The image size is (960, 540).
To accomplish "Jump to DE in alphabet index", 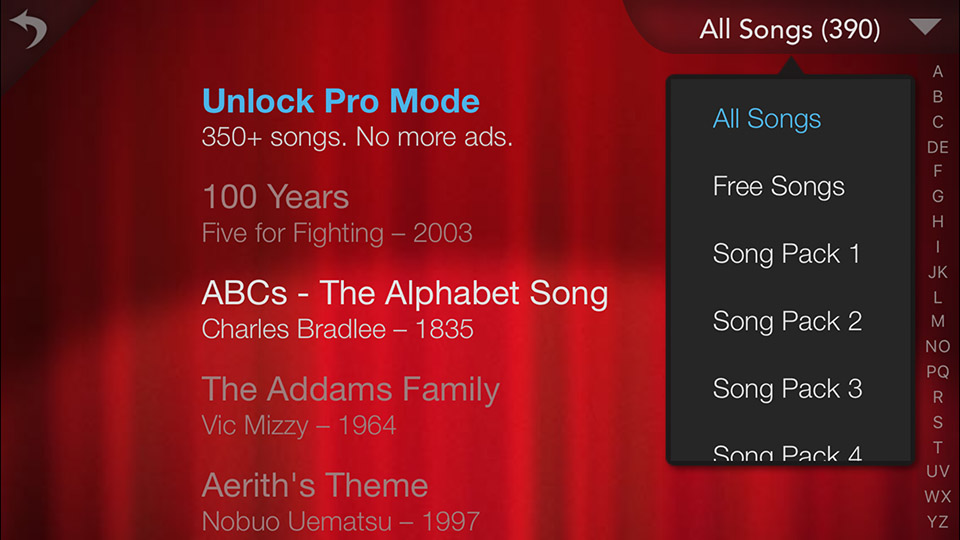I will click(x=937, y=147).
